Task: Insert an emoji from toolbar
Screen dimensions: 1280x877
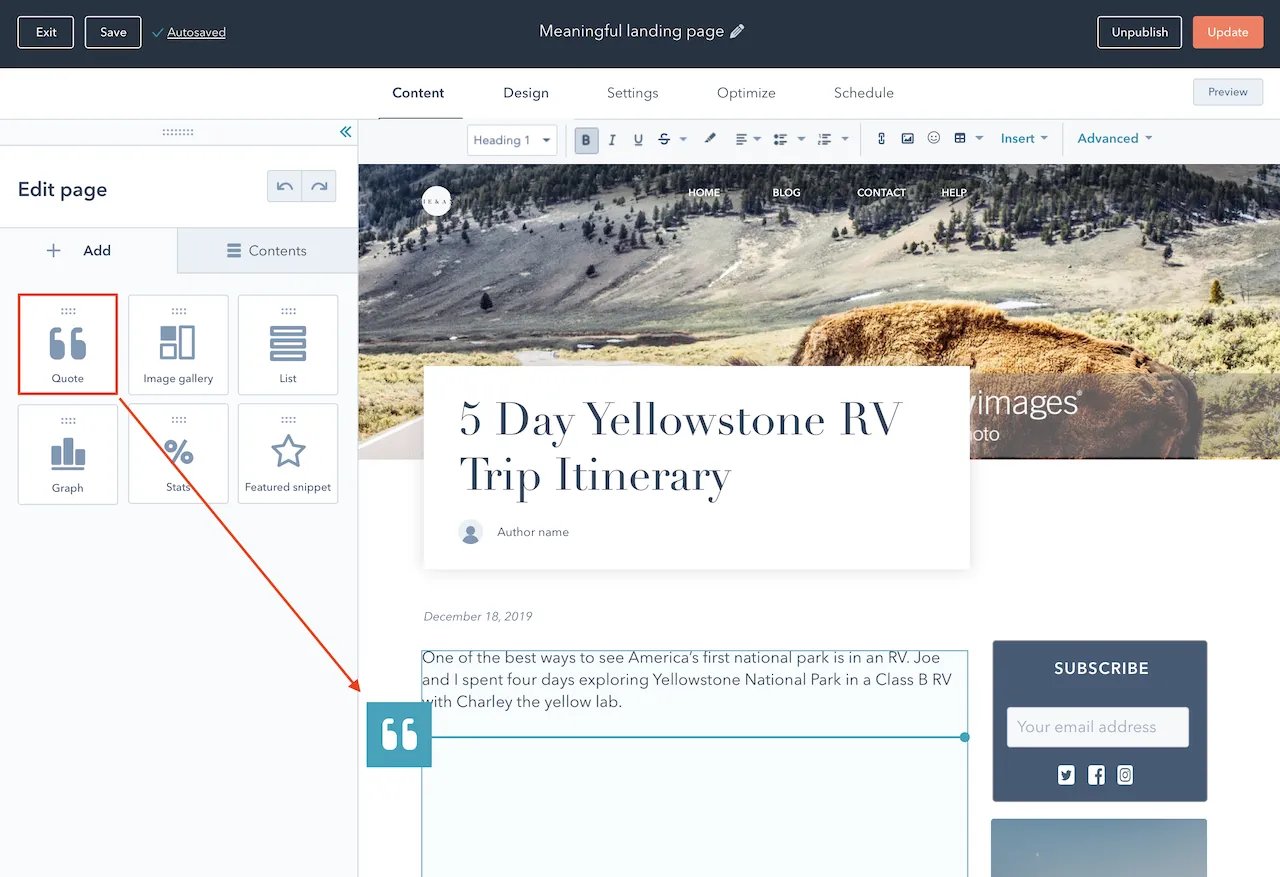Action: pos(934,139)
